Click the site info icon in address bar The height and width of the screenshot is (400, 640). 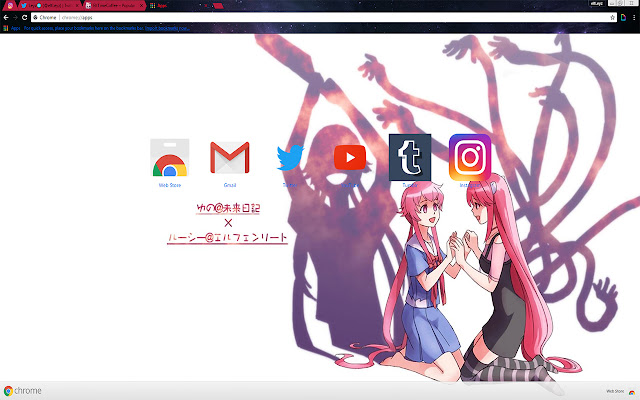pos(36,18)
